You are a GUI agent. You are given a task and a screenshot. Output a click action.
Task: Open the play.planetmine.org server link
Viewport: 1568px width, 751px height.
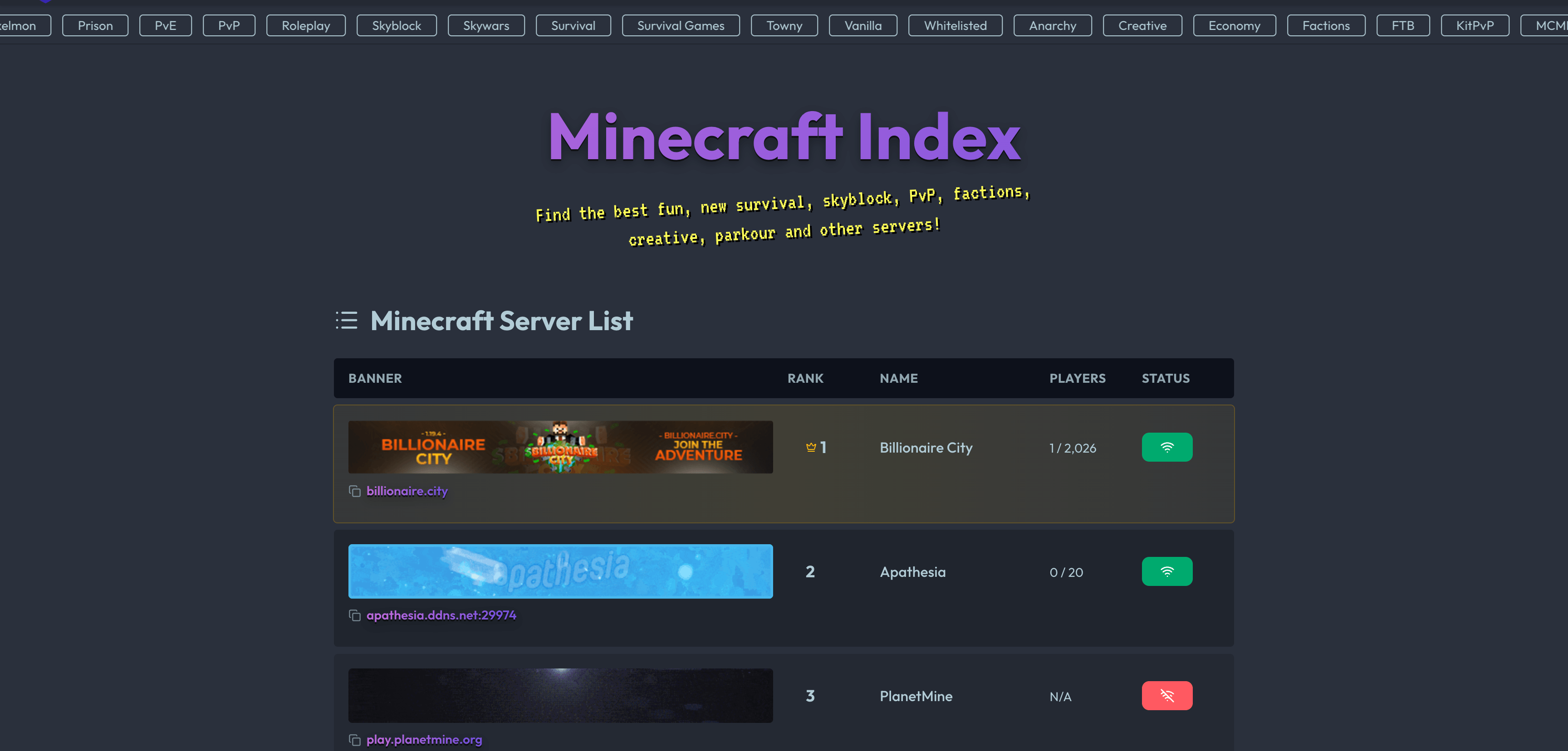pyautogui.click(x=424, y=740)
